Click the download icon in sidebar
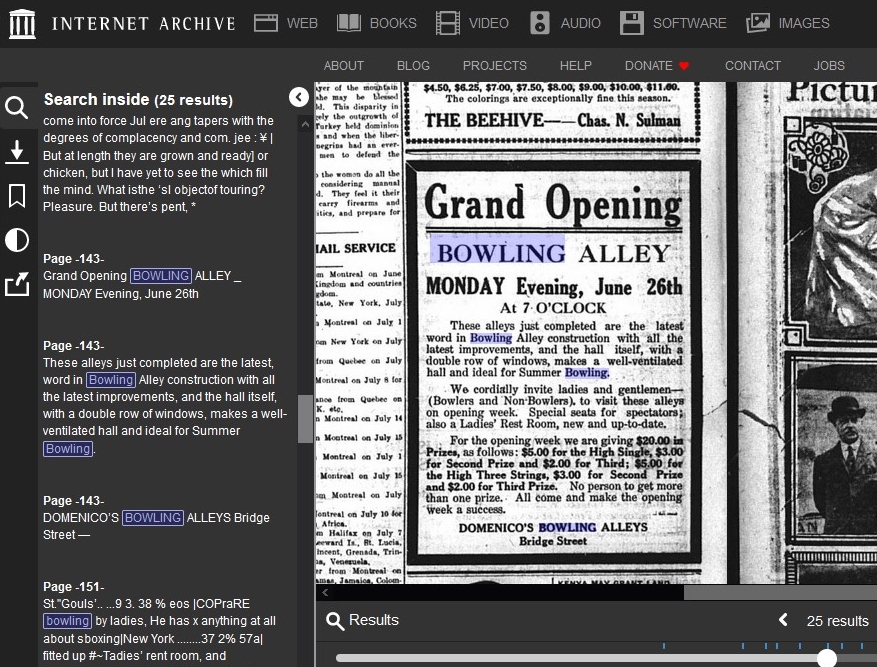This screenshot has height=667, width=877. 17,151
